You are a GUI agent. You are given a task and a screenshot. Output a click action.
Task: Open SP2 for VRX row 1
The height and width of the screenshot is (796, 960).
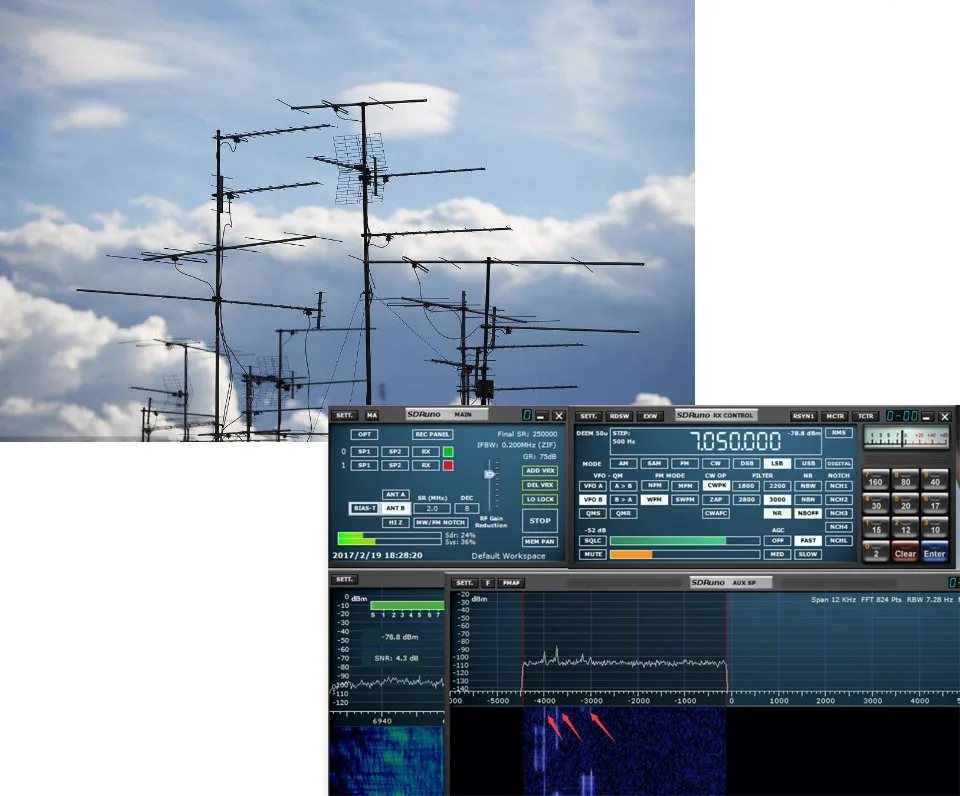pyautogui.click(x=395, y=465)
